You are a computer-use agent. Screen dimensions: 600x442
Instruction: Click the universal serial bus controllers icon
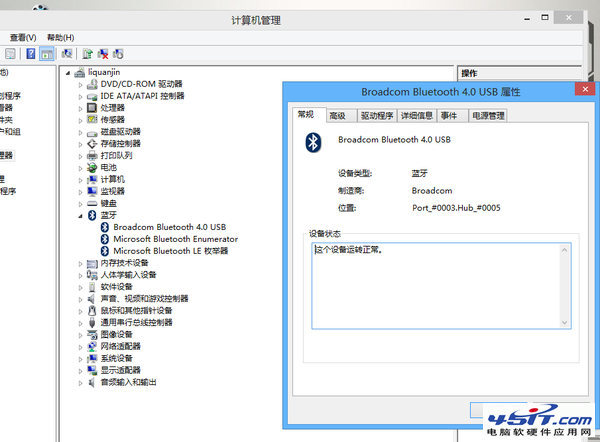point(92,323)
